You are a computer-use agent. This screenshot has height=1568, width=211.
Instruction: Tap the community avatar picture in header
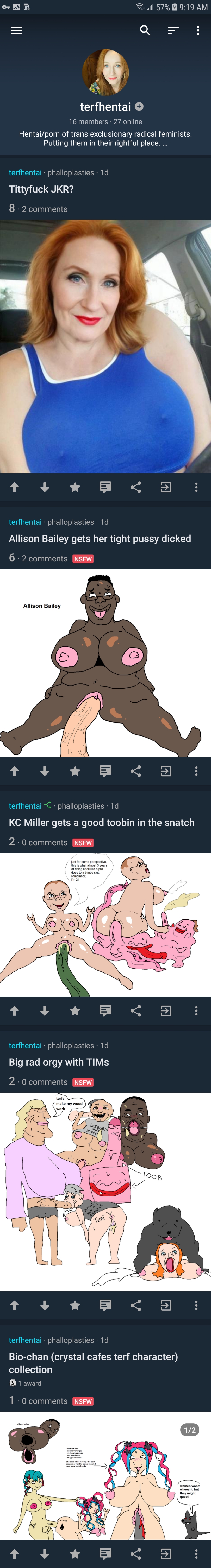[106, 72]
